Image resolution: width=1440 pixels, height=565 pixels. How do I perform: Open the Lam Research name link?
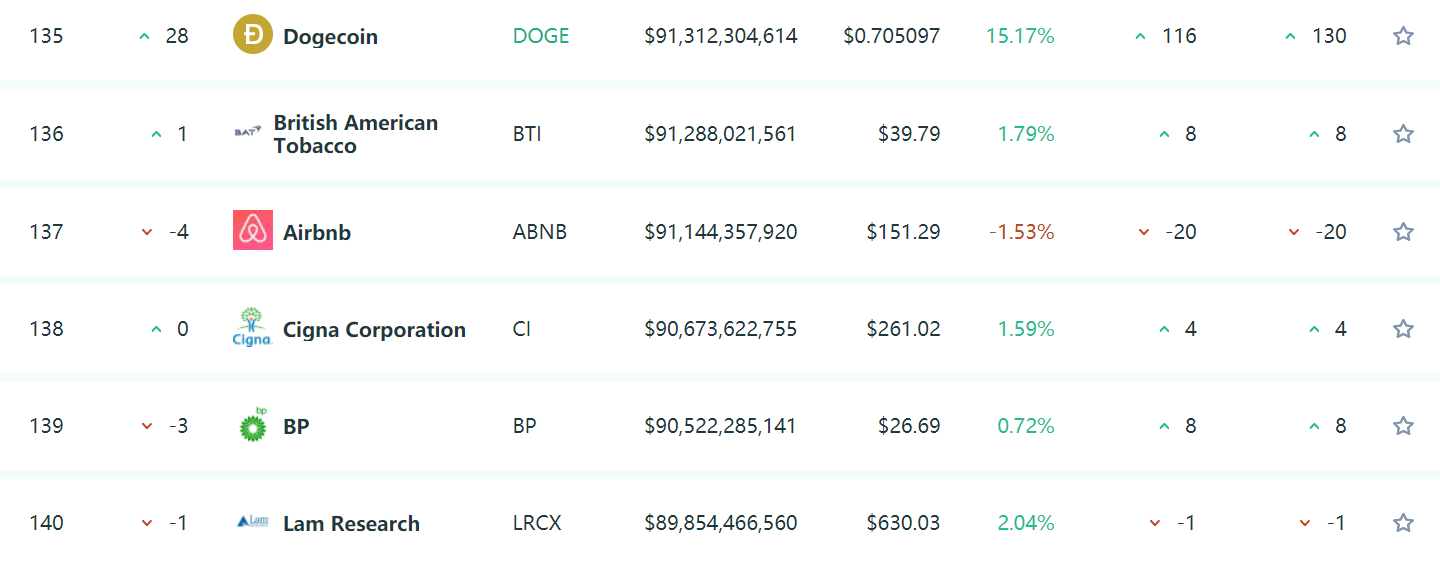pyautogui.click(x=351, y=524)
